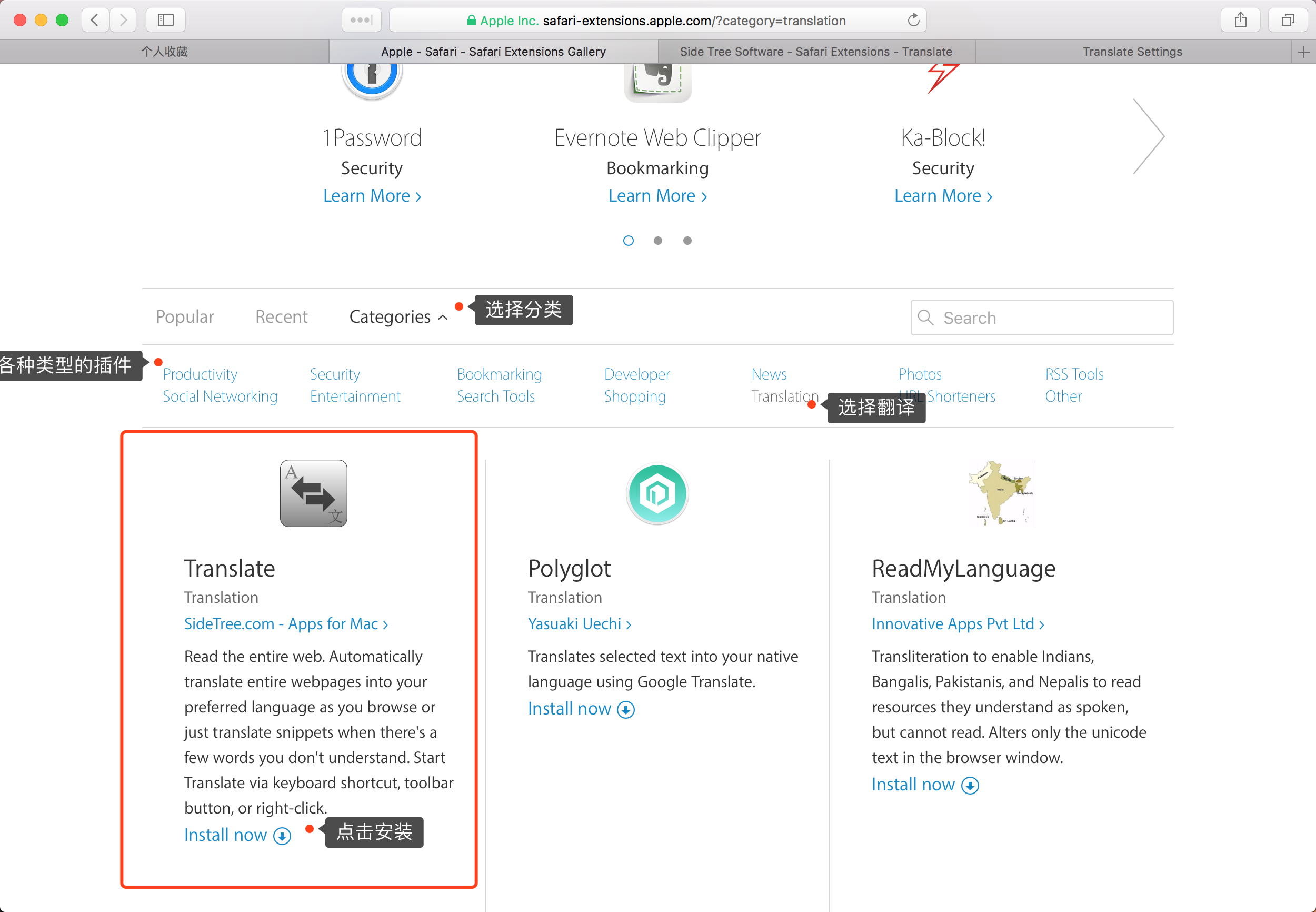The height and width of the screenshot is (912, 1316).
Task: Show all tabs overview
Action: [x=1288, y=20]
